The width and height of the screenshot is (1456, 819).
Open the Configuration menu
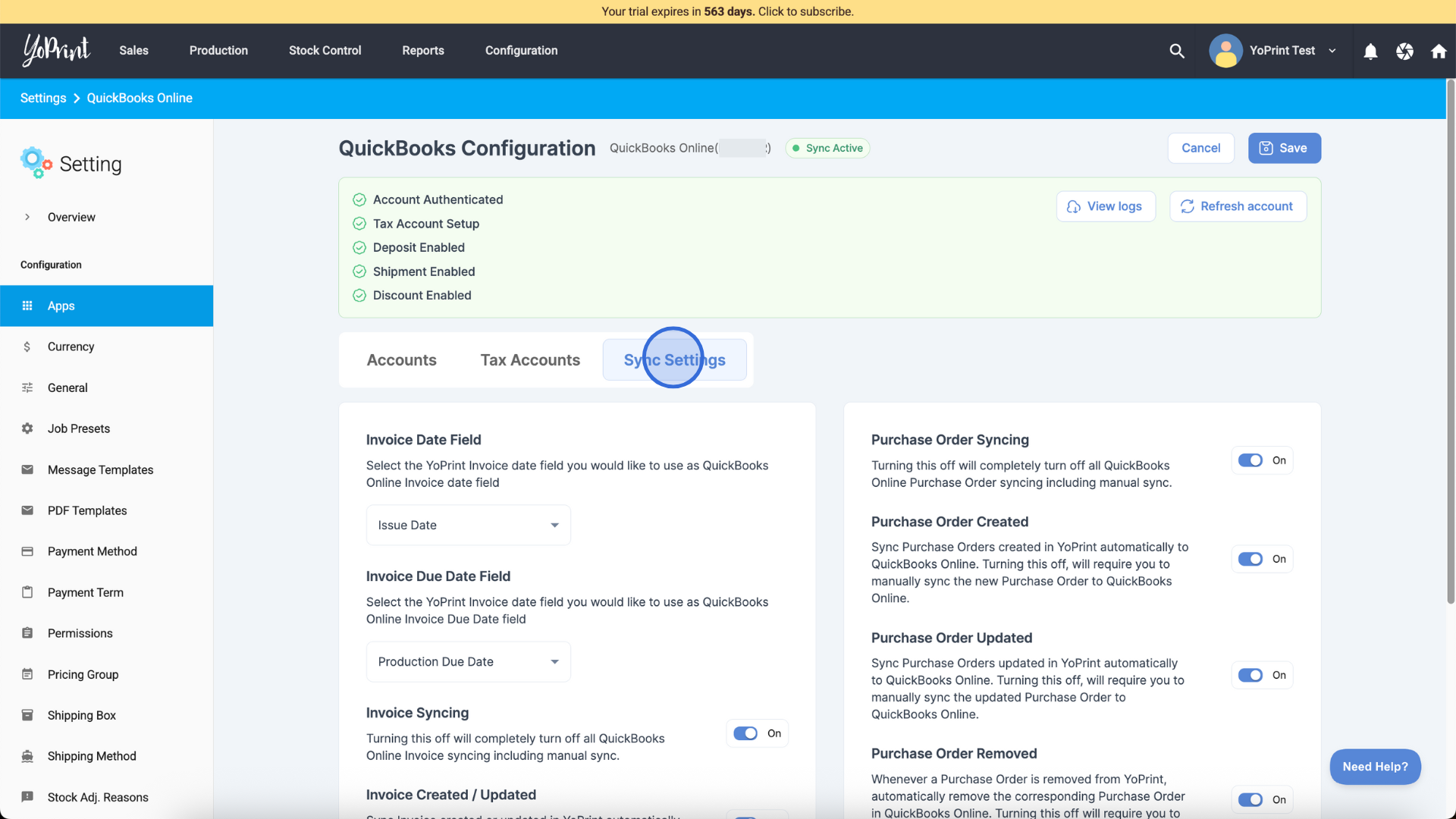point(522,51)
